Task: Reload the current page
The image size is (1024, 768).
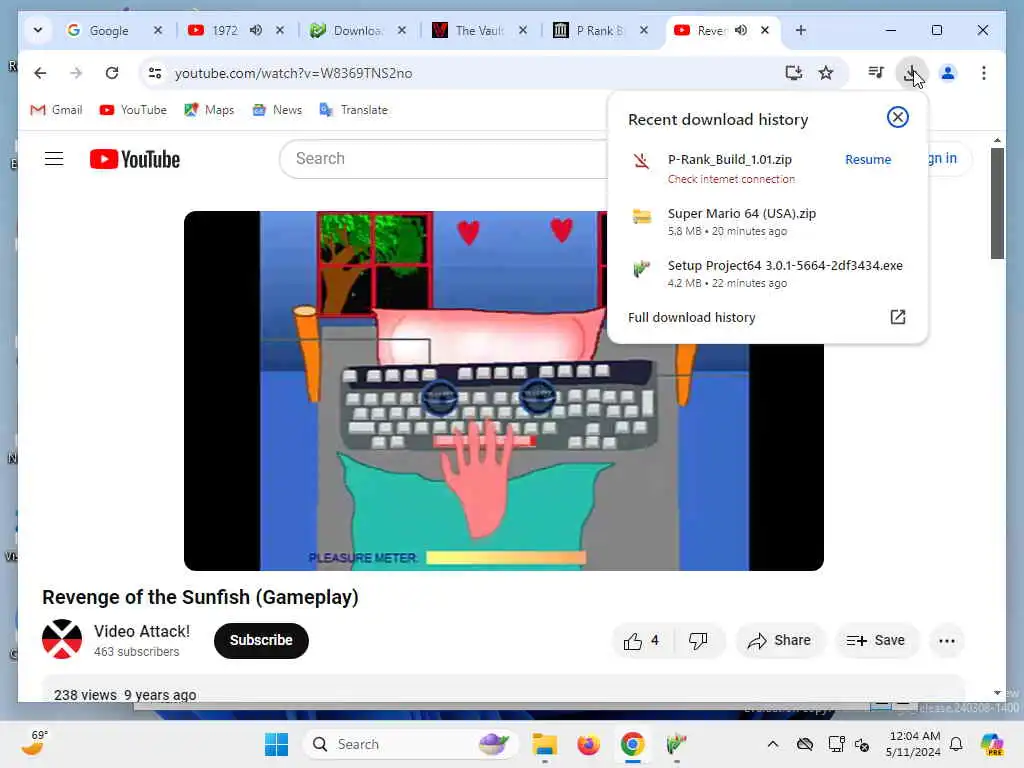Action: pyautogui.click(x=112, y=73)
